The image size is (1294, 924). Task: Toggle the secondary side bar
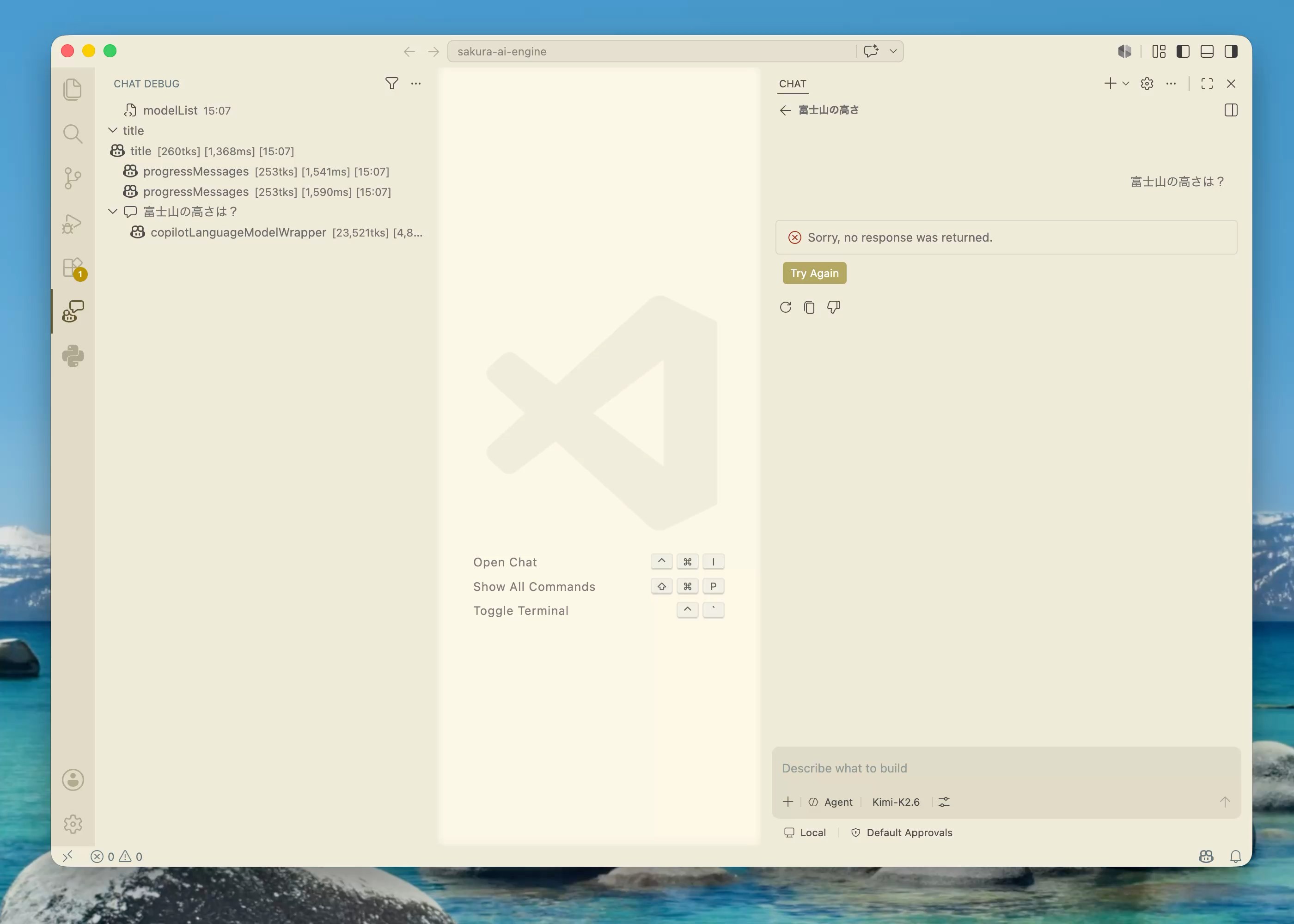pos(1231,51)
